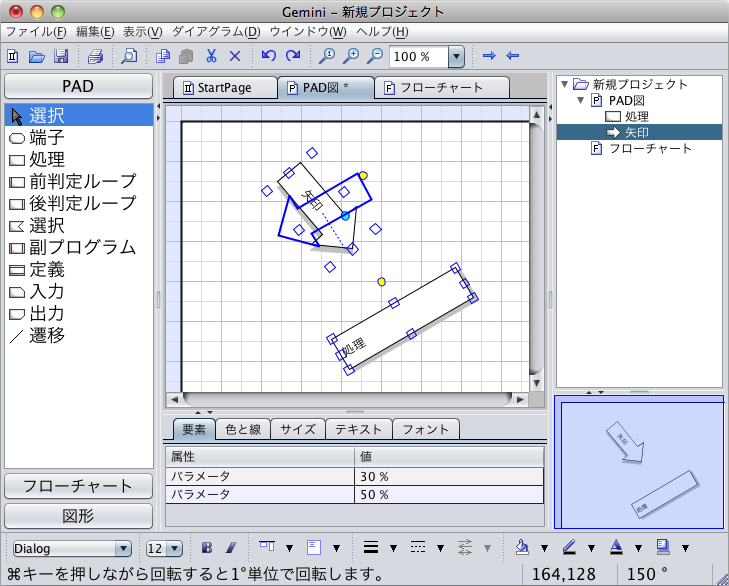Select the 後判定ループ shape tool
Screen dimensions: 729x586
click(79, 203)
